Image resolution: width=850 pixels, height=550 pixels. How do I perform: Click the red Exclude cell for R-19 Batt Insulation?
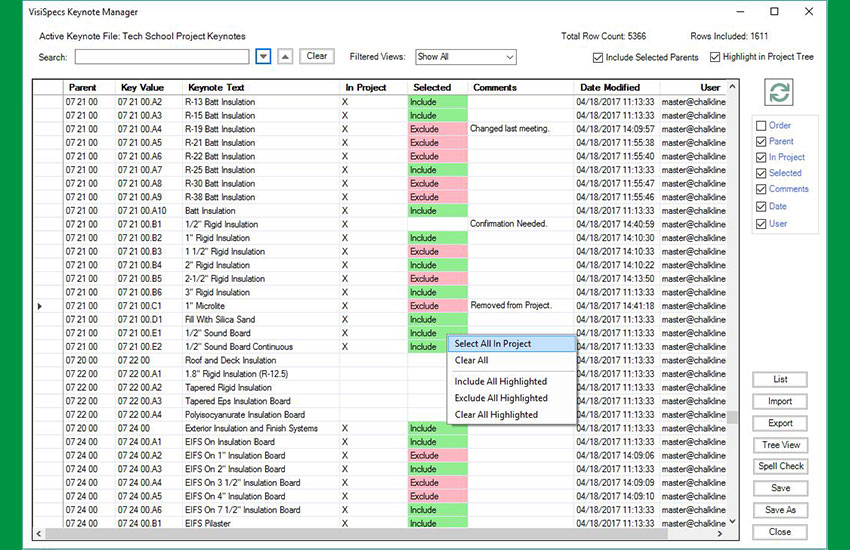point(437,129)
